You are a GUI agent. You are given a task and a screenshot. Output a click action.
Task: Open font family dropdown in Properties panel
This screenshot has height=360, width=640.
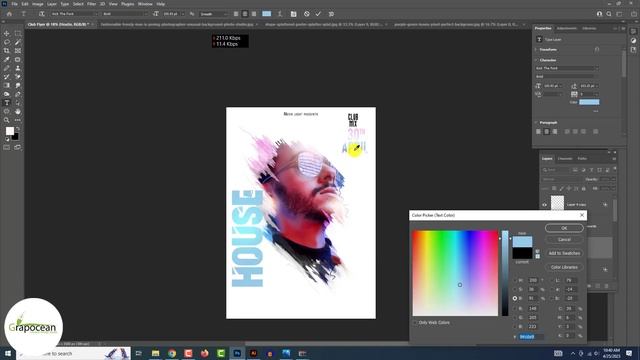(567, 68)
